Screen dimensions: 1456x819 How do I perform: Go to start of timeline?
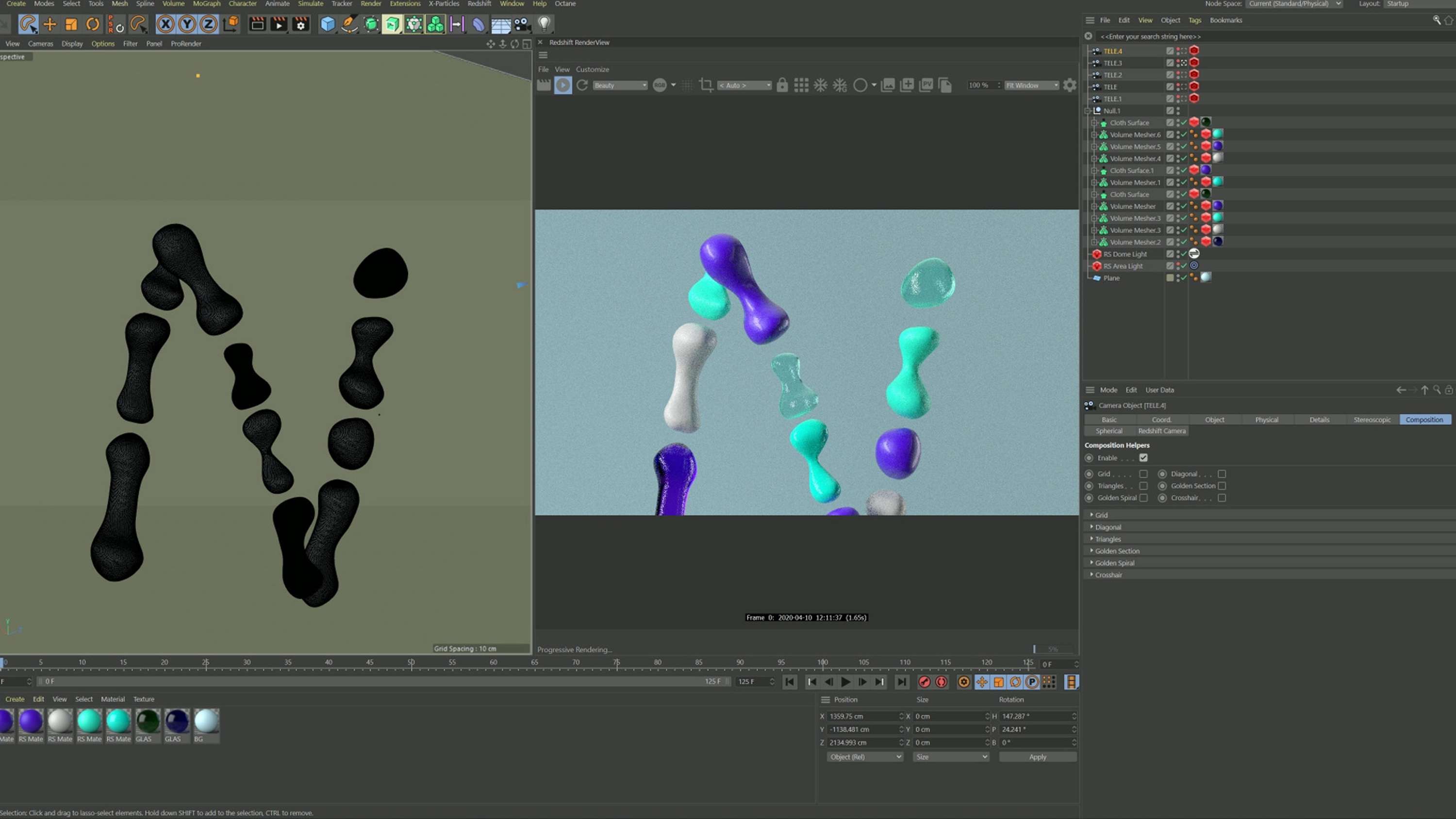790,682
